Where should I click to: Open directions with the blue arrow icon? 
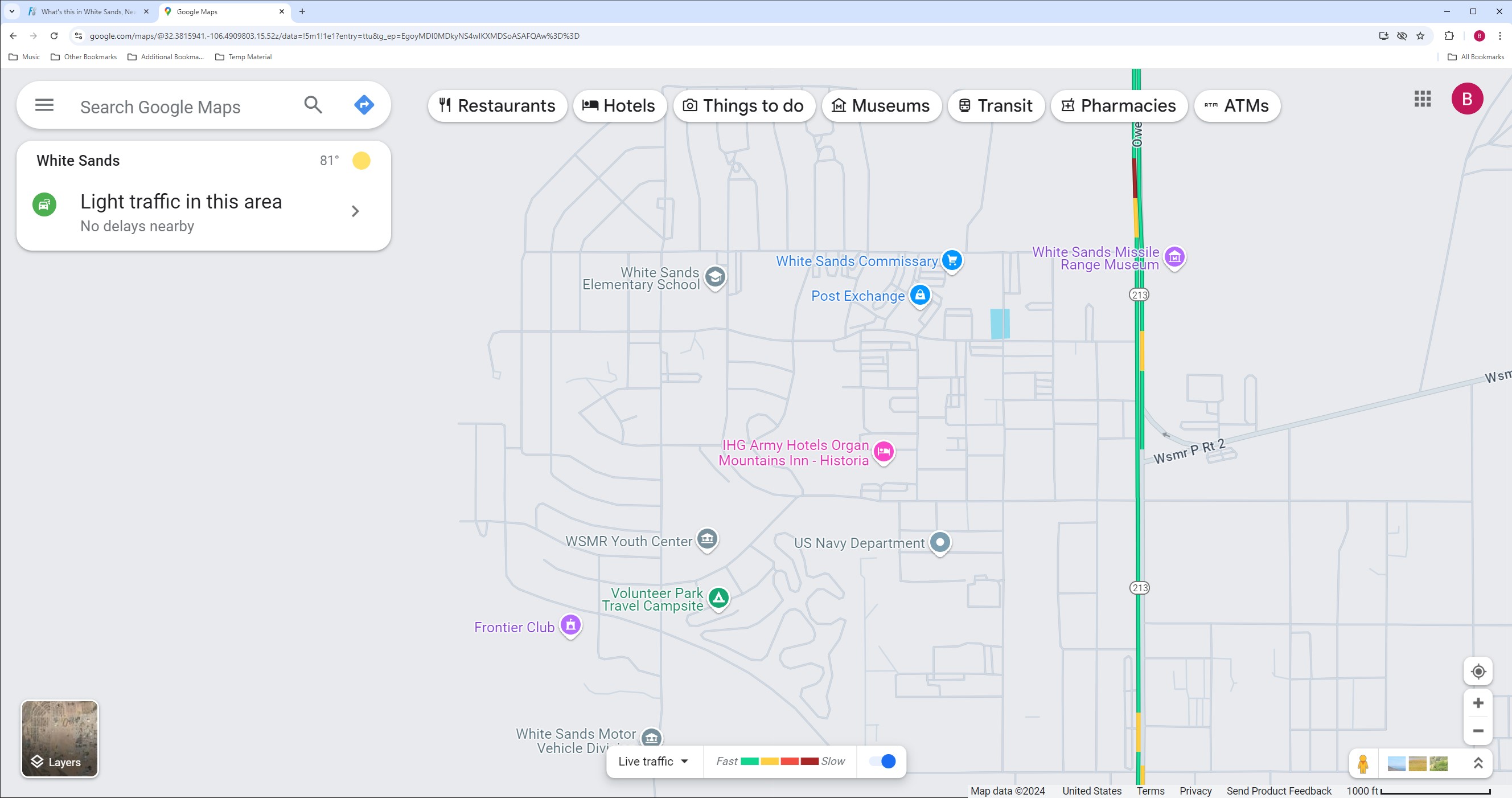pyautogui.click(x=364, y=105)
